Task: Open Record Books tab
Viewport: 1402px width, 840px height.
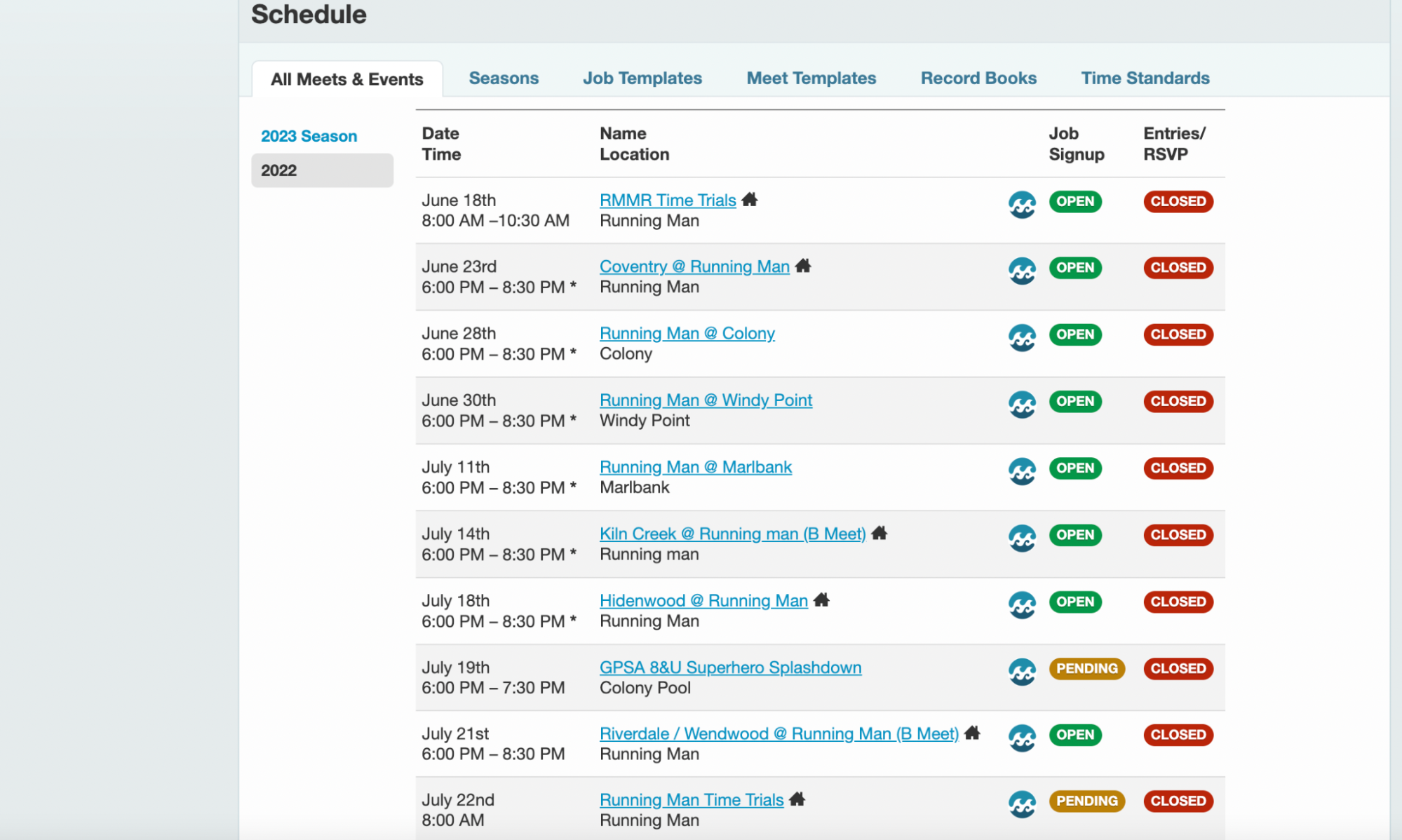Action: [x=978, y=79]
